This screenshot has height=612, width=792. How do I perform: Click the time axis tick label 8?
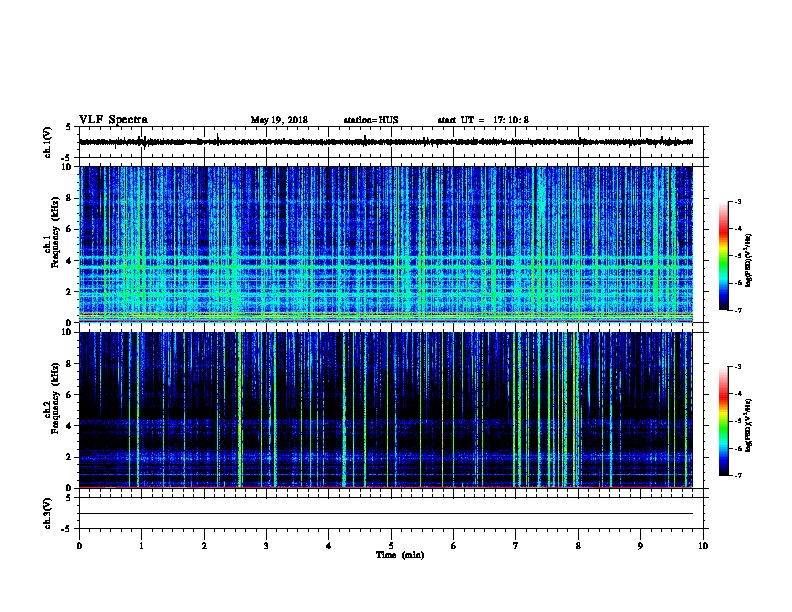tap(578, 546)
